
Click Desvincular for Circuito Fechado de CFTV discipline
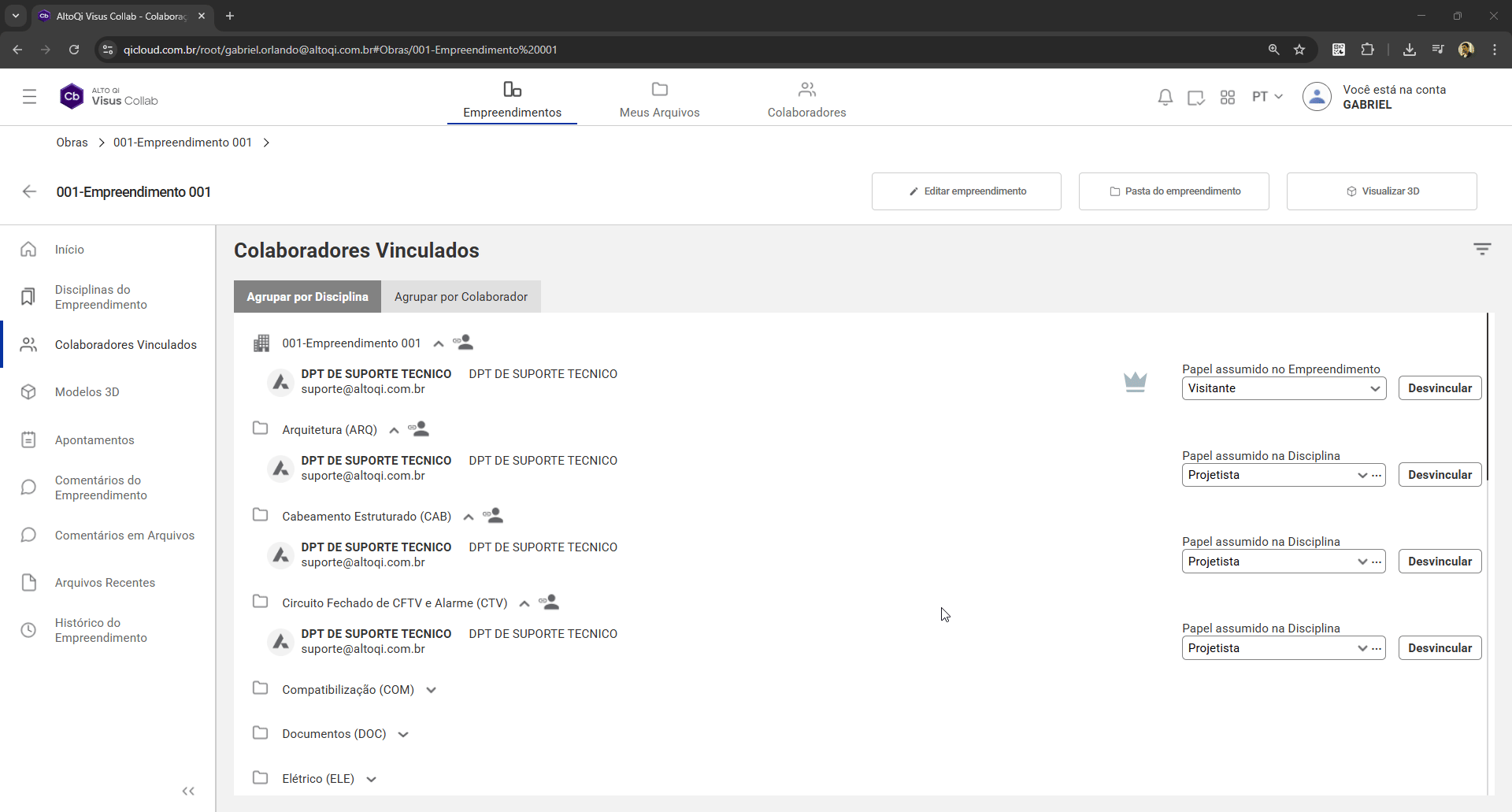coord(1439,648)
